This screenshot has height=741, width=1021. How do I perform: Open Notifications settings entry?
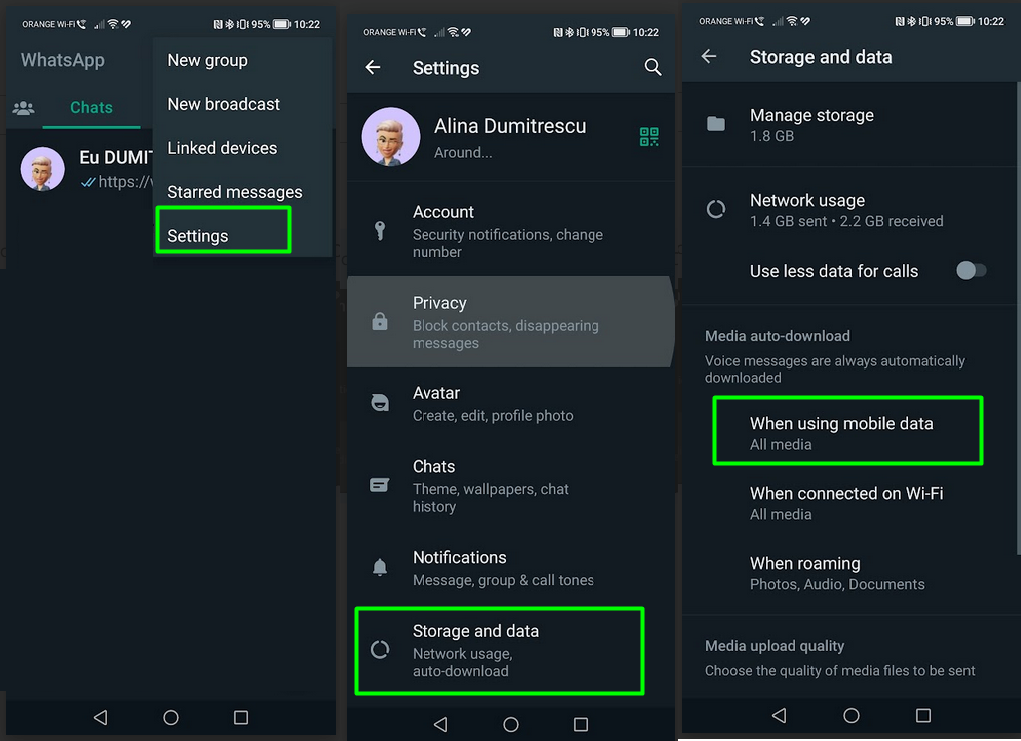point(510,568)
